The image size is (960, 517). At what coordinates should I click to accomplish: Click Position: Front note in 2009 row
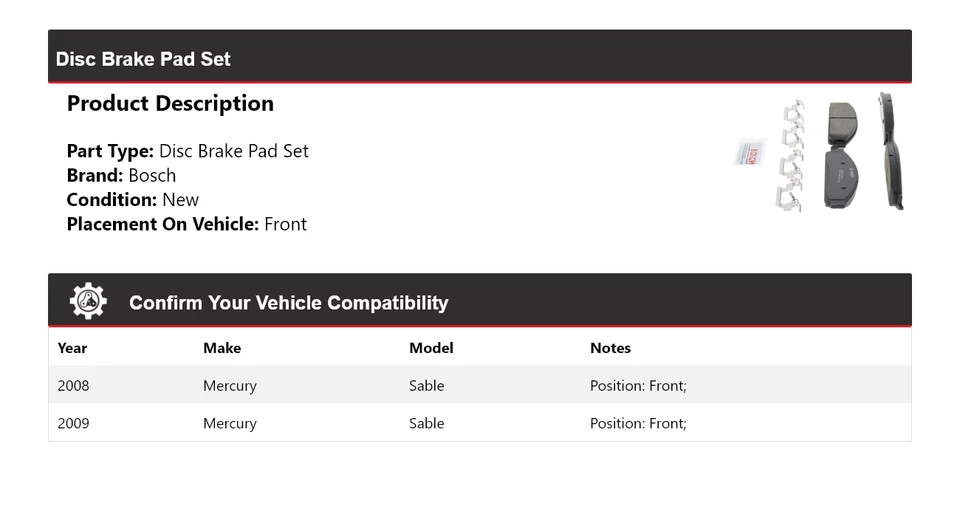[x=638, y=423]
